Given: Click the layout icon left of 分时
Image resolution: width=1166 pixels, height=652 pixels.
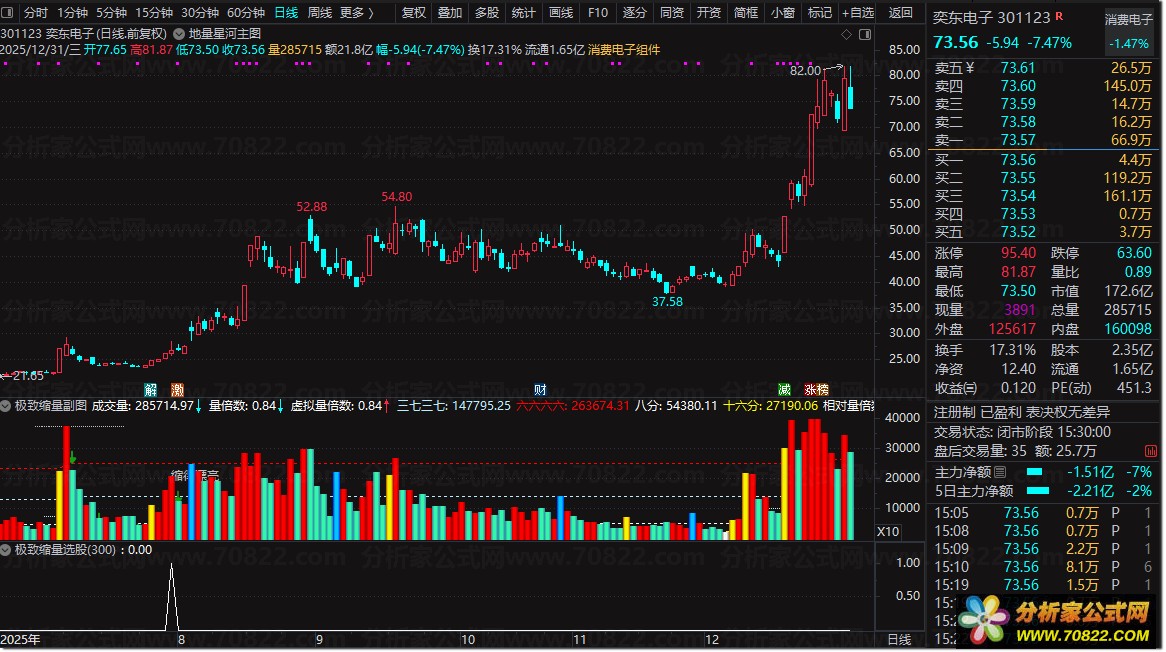Looking at the screenshot, I should 7,13.
